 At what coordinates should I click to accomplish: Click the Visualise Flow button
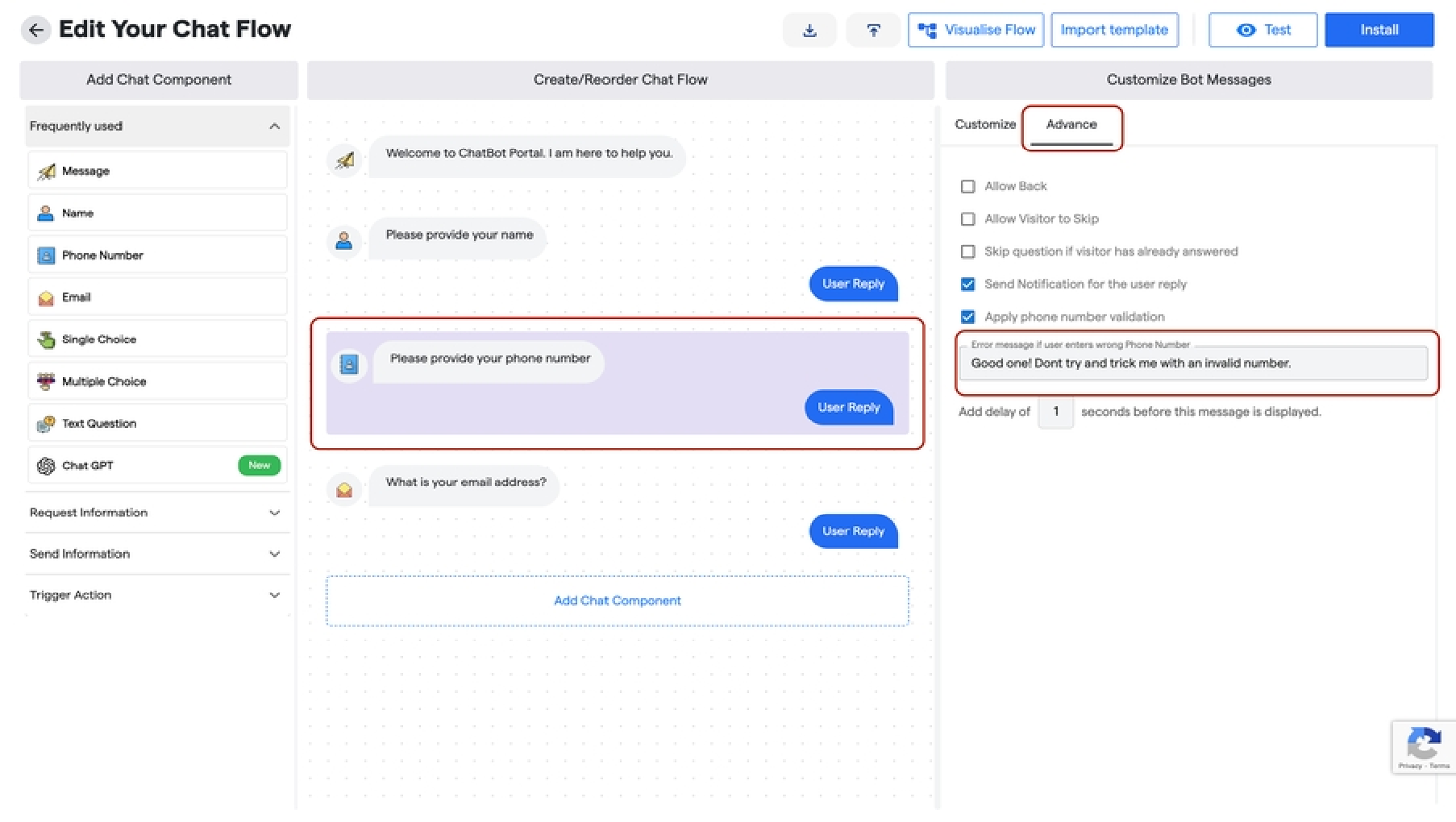(x=976, y=29)
